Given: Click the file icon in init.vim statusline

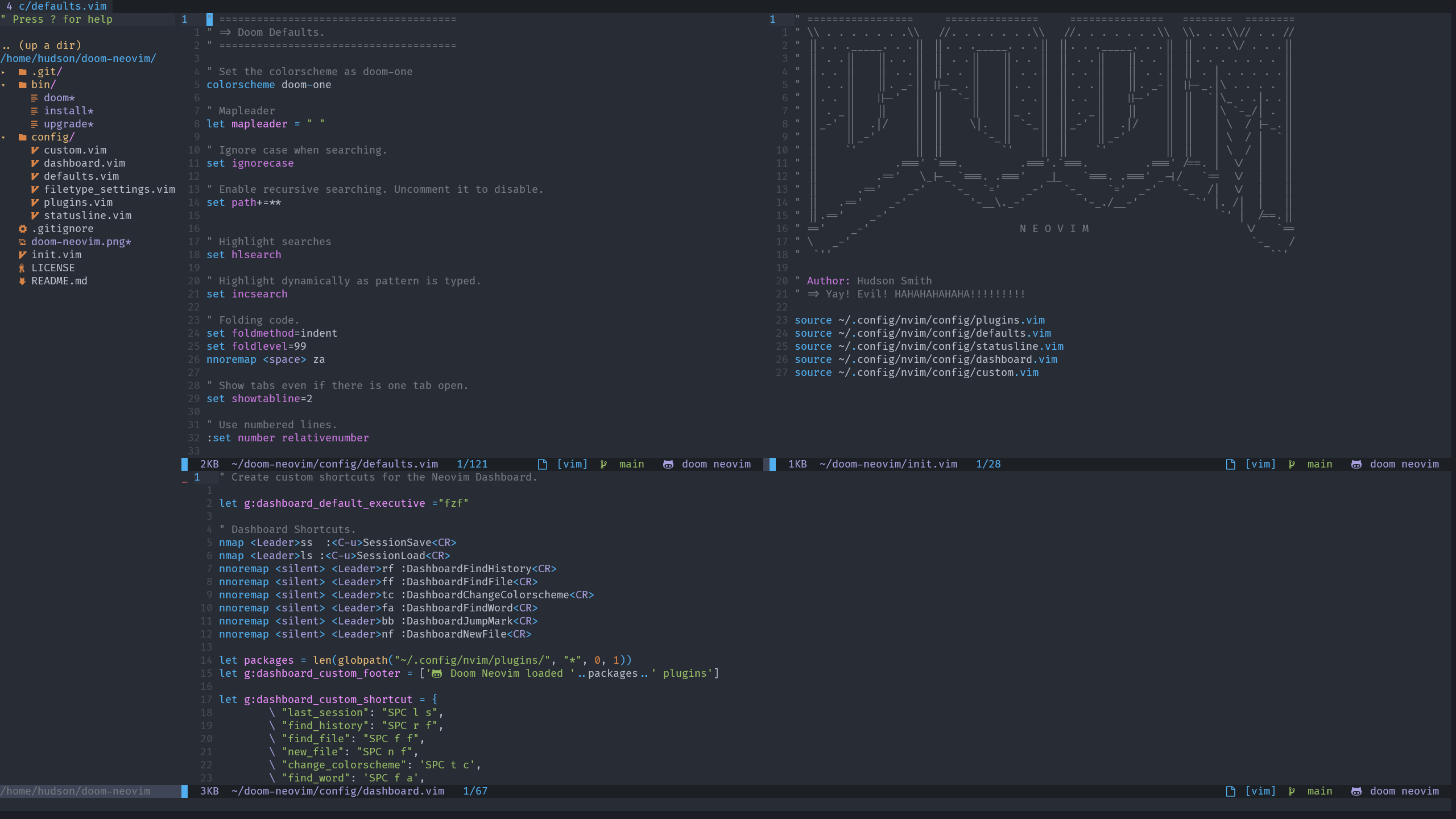Looking at the screenshot, I should coord(1231,464).
